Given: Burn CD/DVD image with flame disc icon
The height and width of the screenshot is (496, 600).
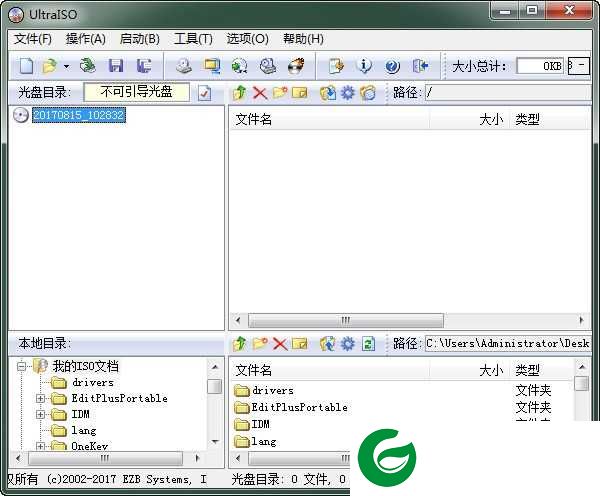Looking at the screenshot, I should click(x=296, y=65).
